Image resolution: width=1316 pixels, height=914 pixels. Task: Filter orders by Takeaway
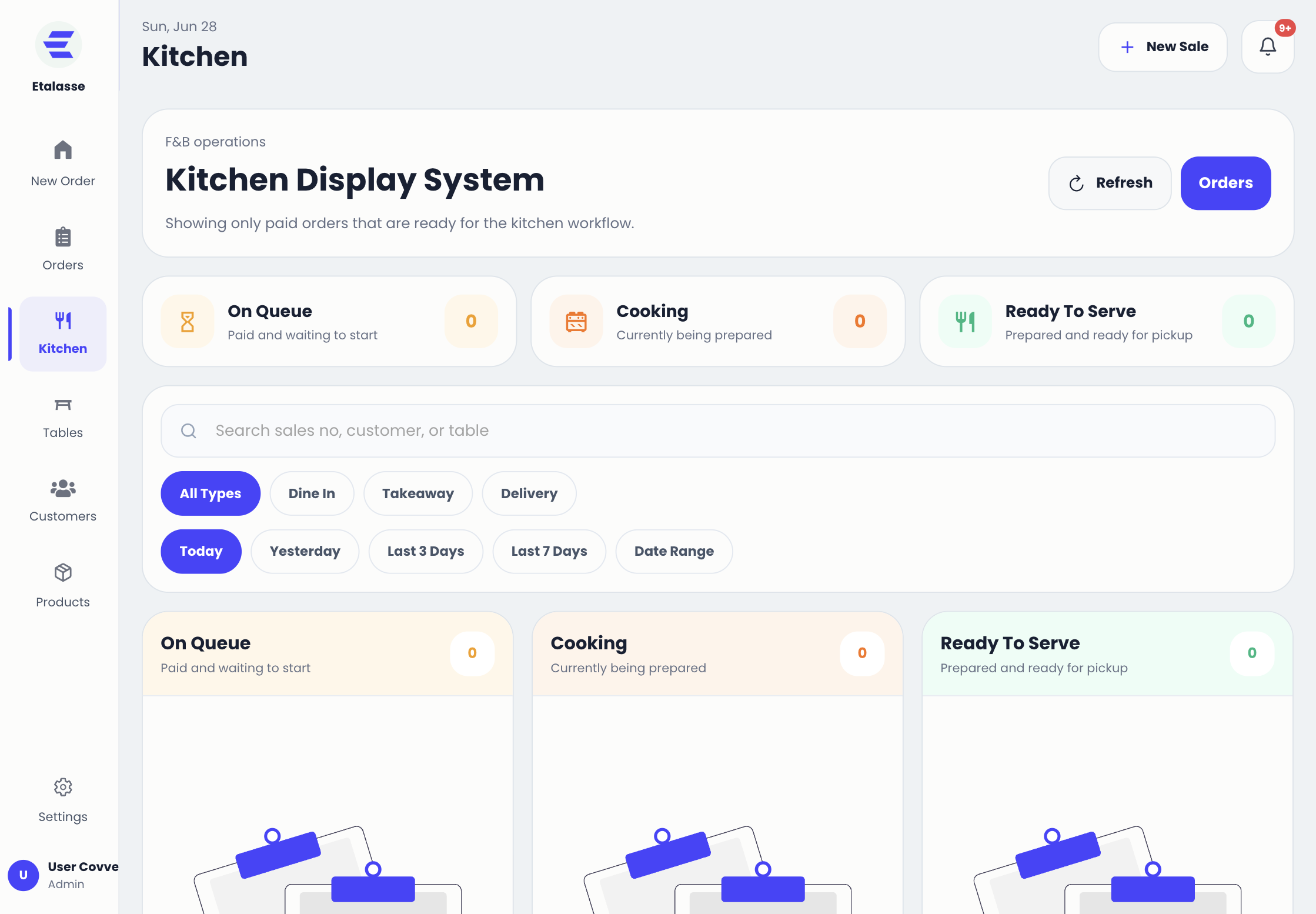[x=418, y=493]
